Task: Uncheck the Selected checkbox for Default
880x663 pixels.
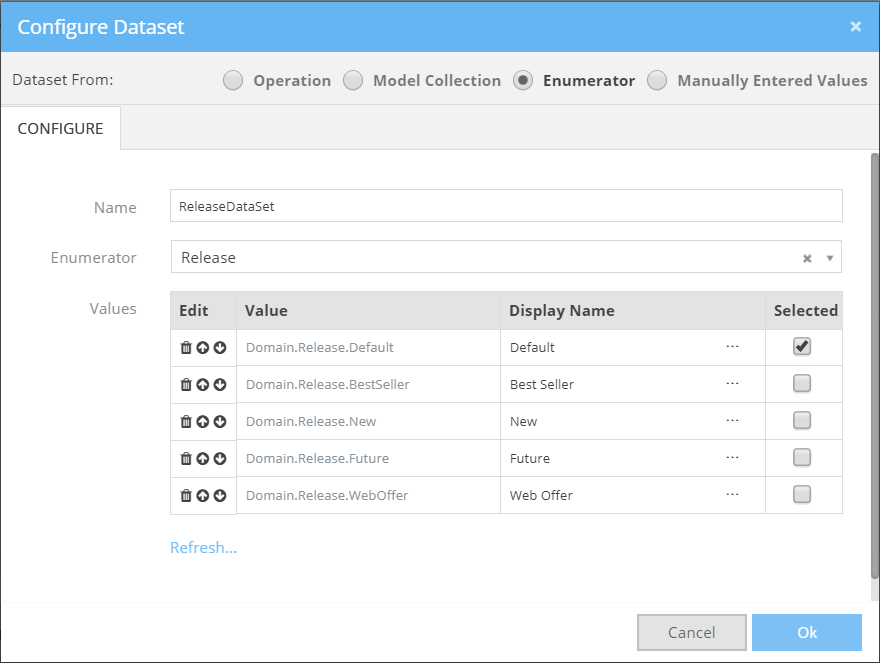Action: [801, 345]
